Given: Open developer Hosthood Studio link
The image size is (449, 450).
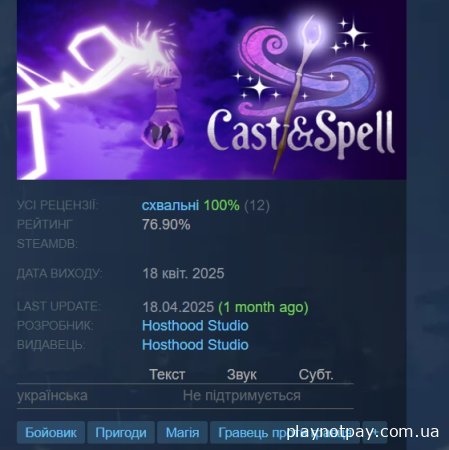Looking at the screenshot, I should tap(195, 326).
